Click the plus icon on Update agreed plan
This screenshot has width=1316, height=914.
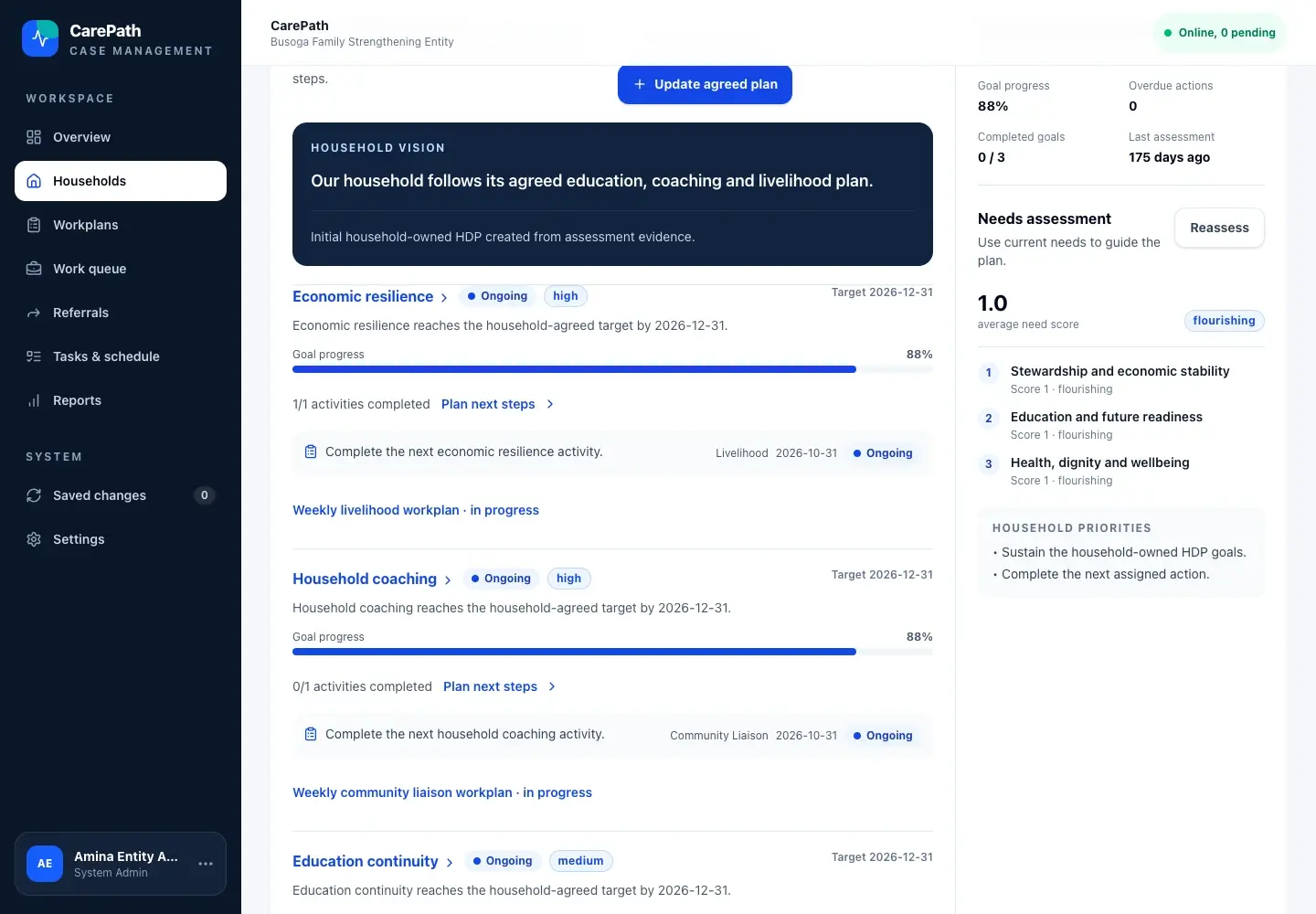click(x=640, y=84)
